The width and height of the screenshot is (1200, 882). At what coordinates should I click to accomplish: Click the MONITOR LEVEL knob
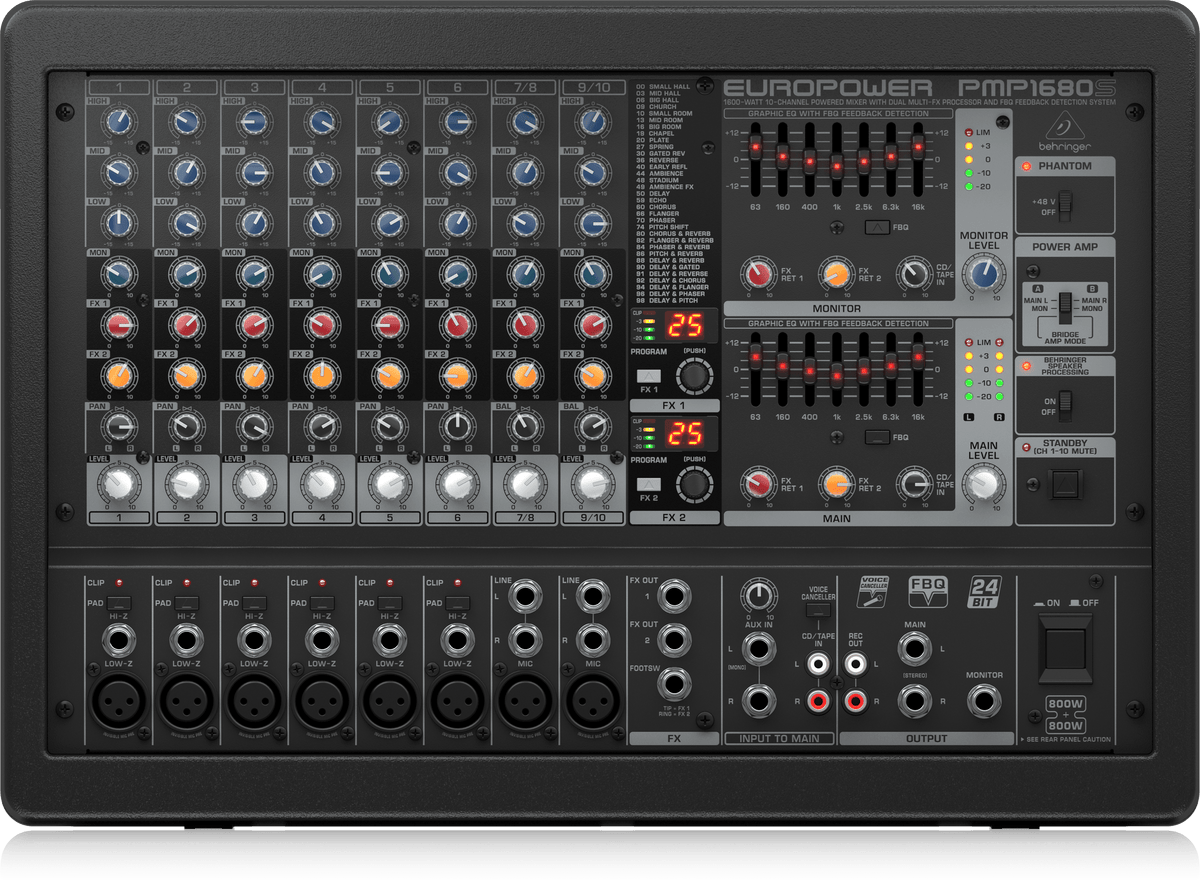[x=984, y=274]
